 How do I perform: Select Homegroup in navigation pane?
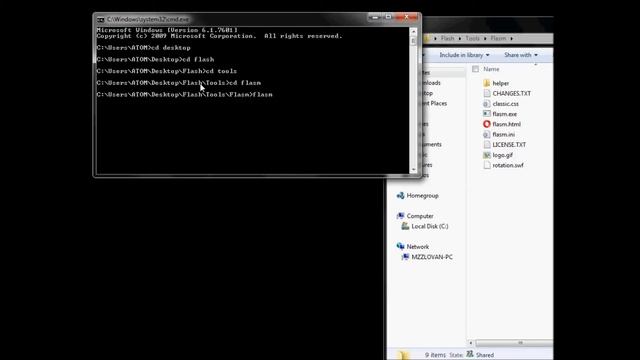(422, 196)
